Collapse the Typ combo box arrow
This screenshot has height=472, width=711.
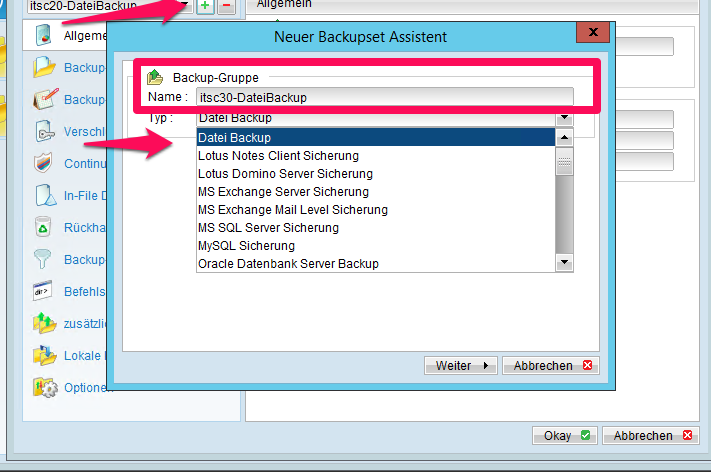[564, 118]
